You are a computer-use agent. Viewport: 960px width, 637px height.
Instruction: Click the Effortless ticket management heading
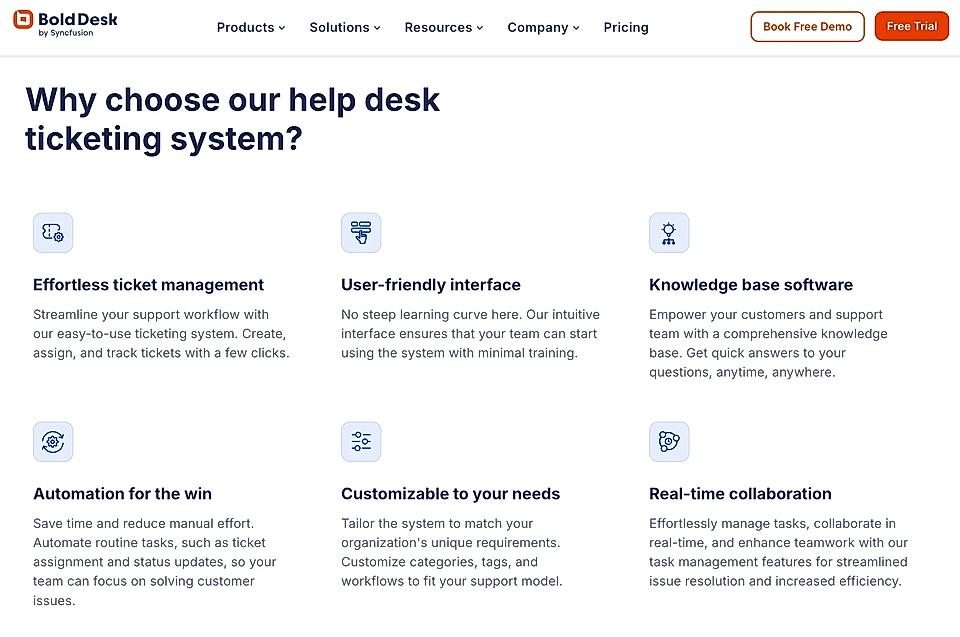[x=148, y=285]
